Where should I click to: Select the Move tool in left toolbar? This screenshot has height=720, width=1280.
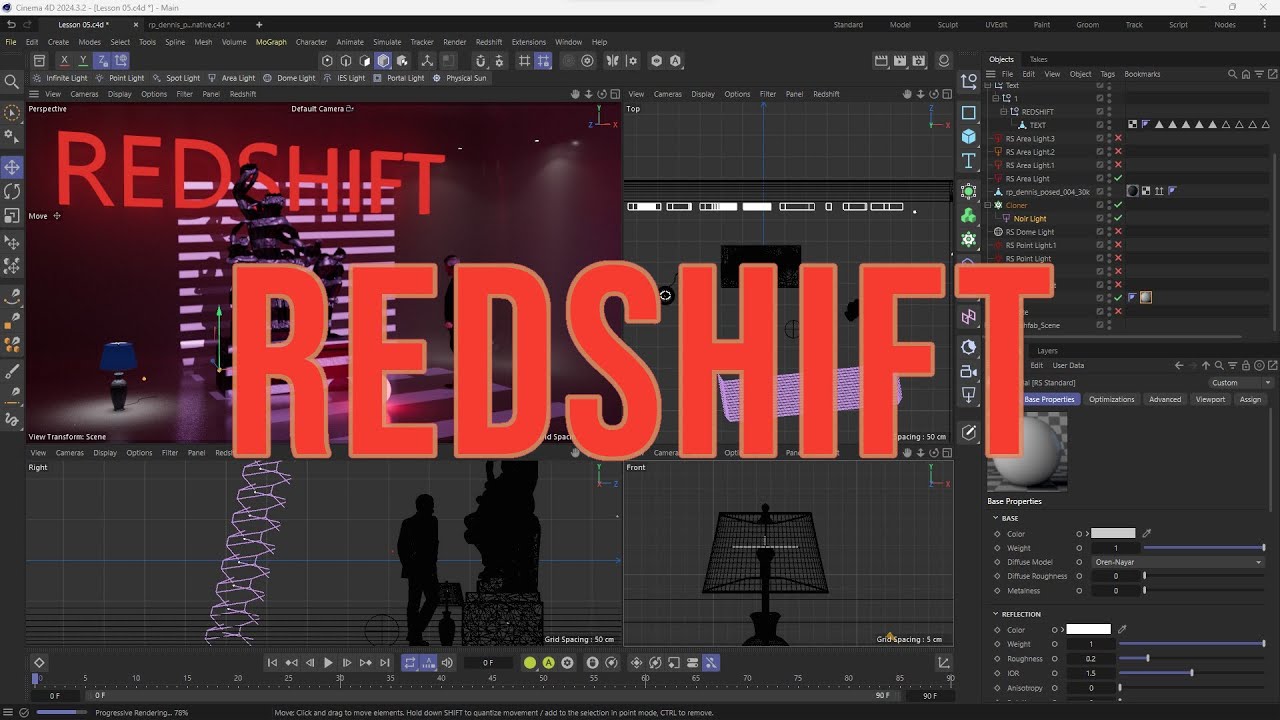(x=12, y=166)
